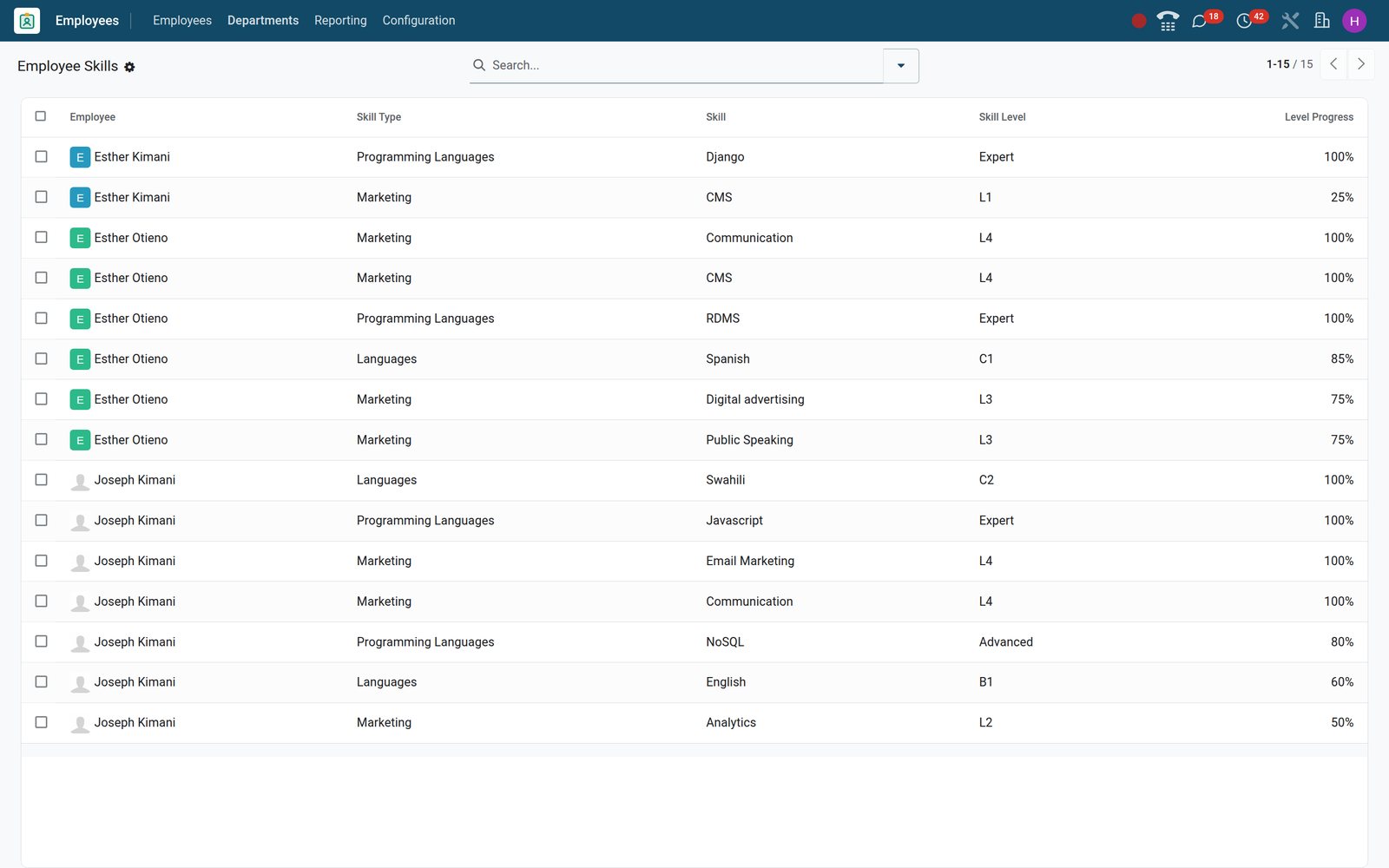Open the Departments menu

click(263, 21)
